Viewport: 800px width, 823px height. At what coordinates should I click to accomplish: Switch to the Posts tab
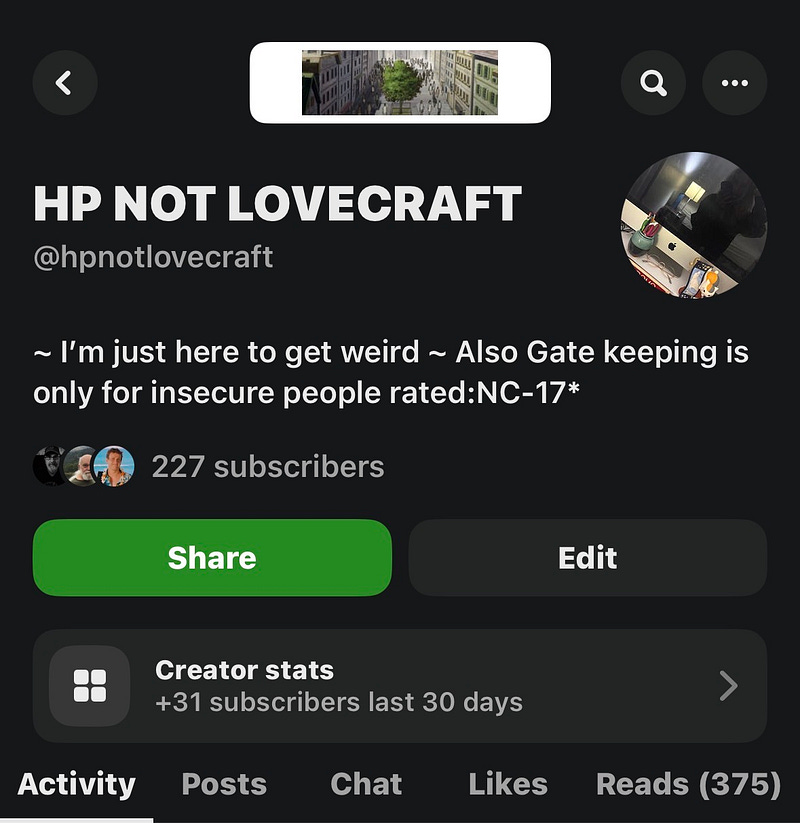click(224, 784)
